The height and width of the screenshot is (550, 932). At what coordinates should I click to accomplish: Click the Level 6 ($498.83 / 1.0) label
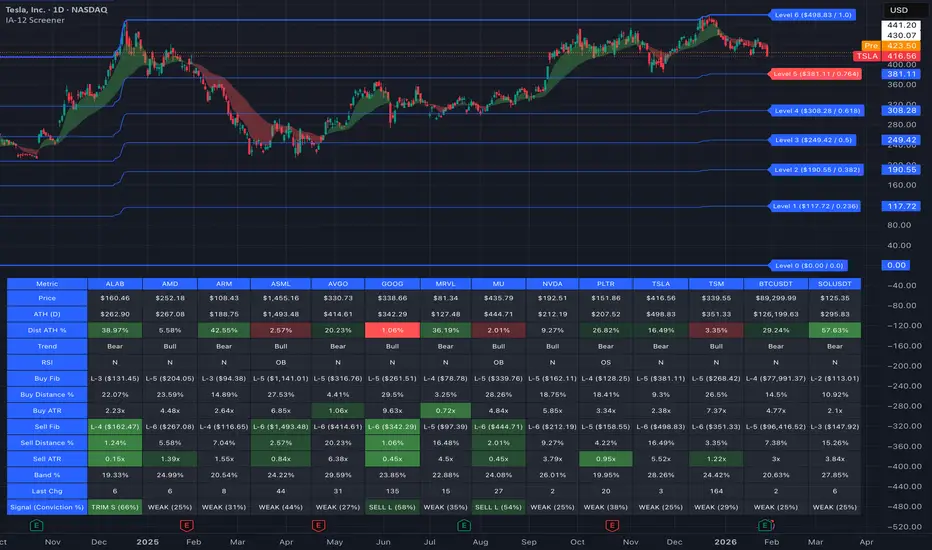point(813,15)
